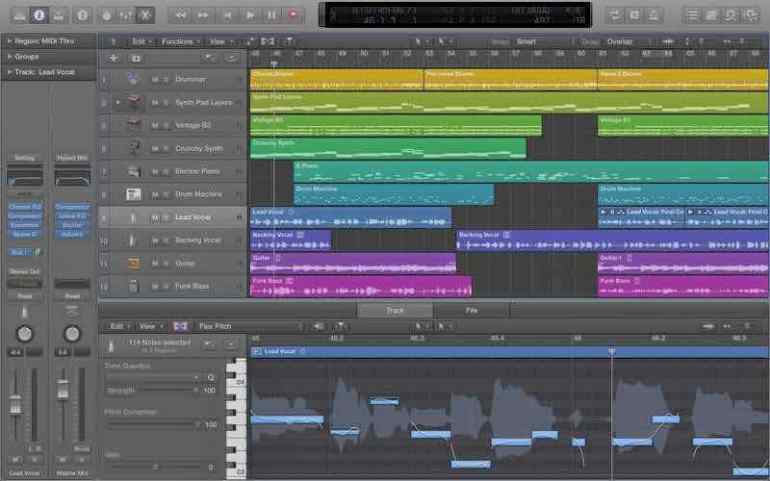Open the Functions menu in tracks area
The height and width of the screenshot is (481, 770).
180,42
